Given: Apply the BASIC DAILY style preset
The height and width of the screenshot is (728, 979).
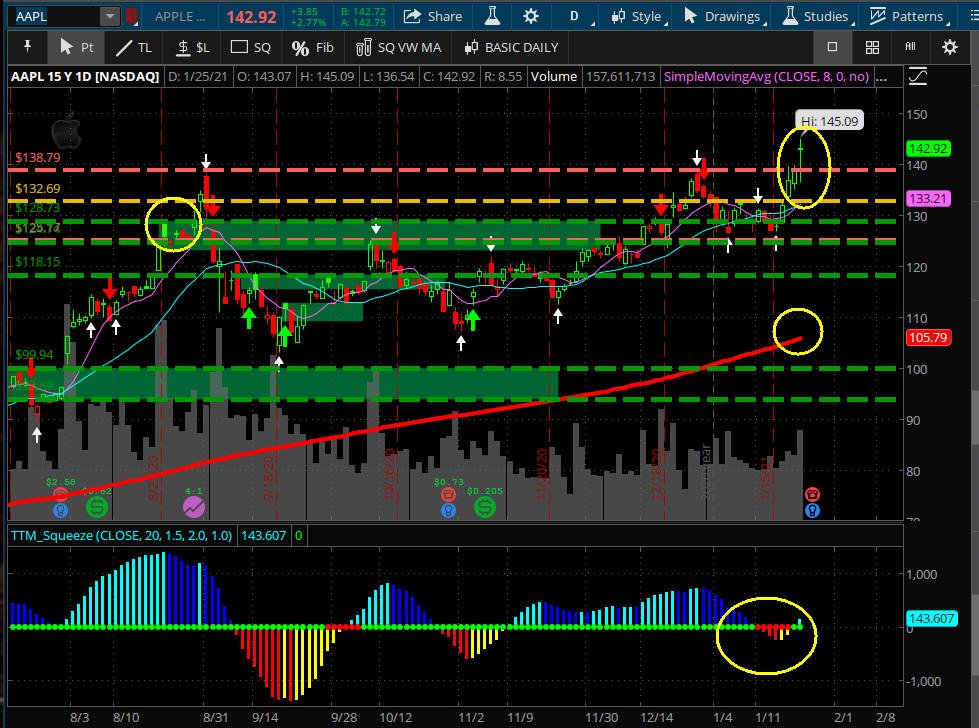Looking at the screenshot, I should click(x=511, y=47).
